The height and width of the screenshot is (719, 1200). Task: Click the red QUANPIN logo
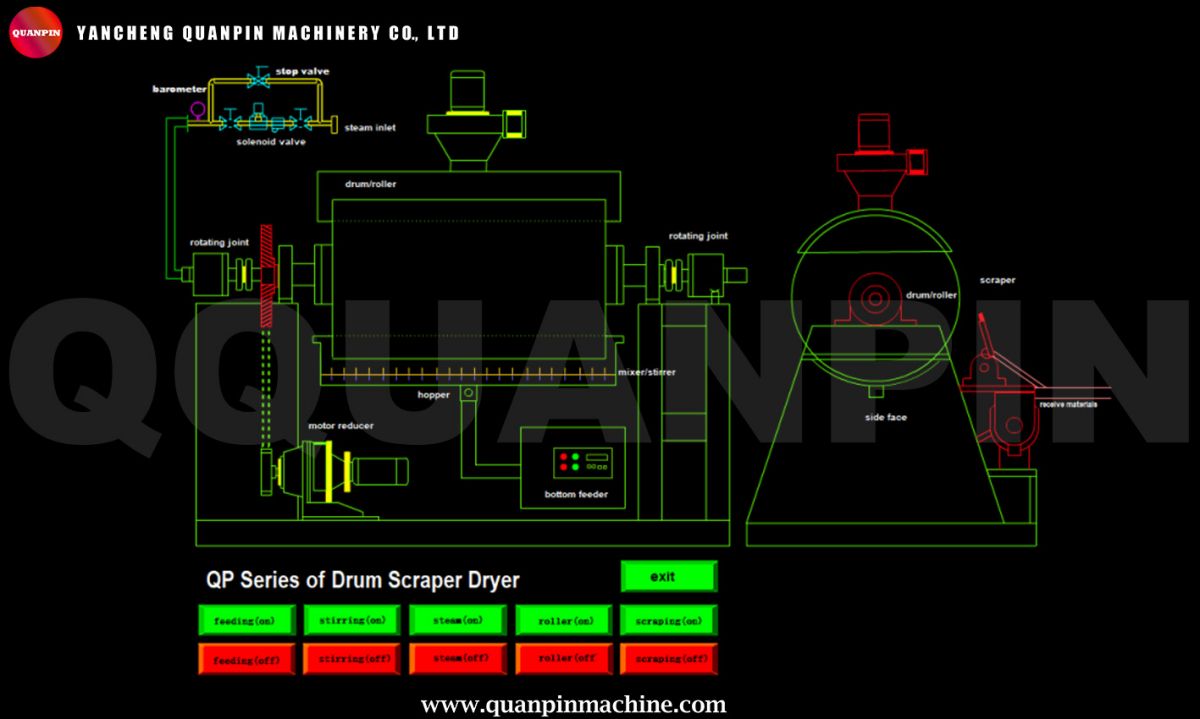36,34
